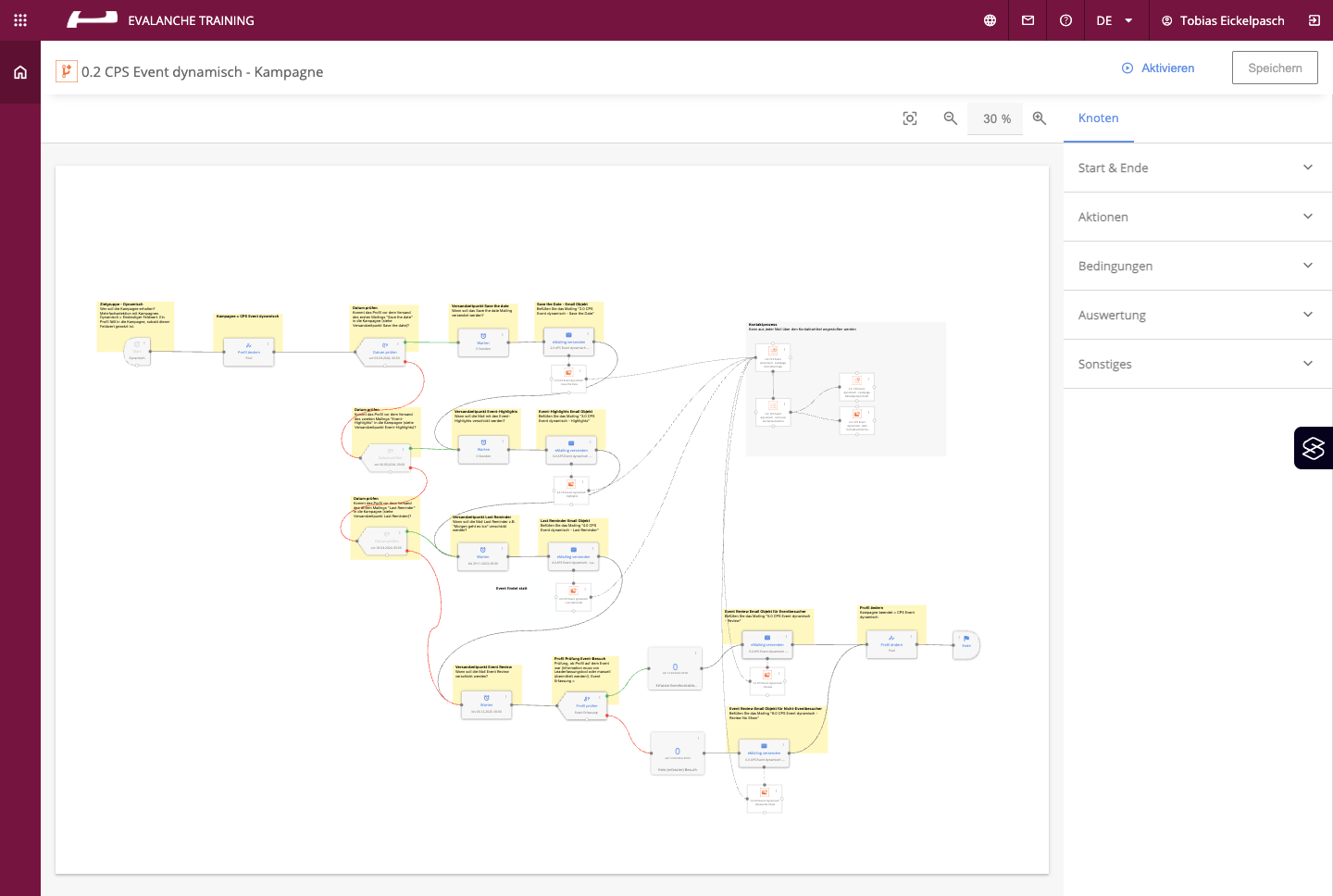This screenshot has width=1333, height=896.
Task: Open the floating layers widget
Action: [1313, 448]
